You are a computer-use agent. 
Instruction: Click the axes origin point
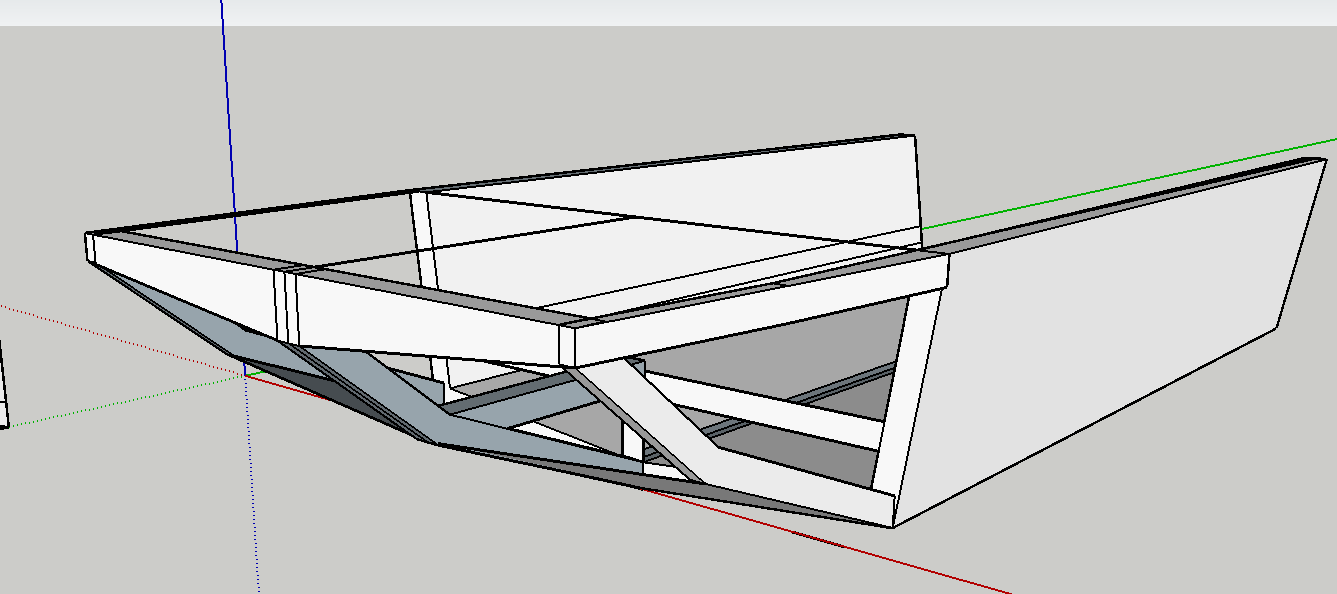[x=245, y=375]
